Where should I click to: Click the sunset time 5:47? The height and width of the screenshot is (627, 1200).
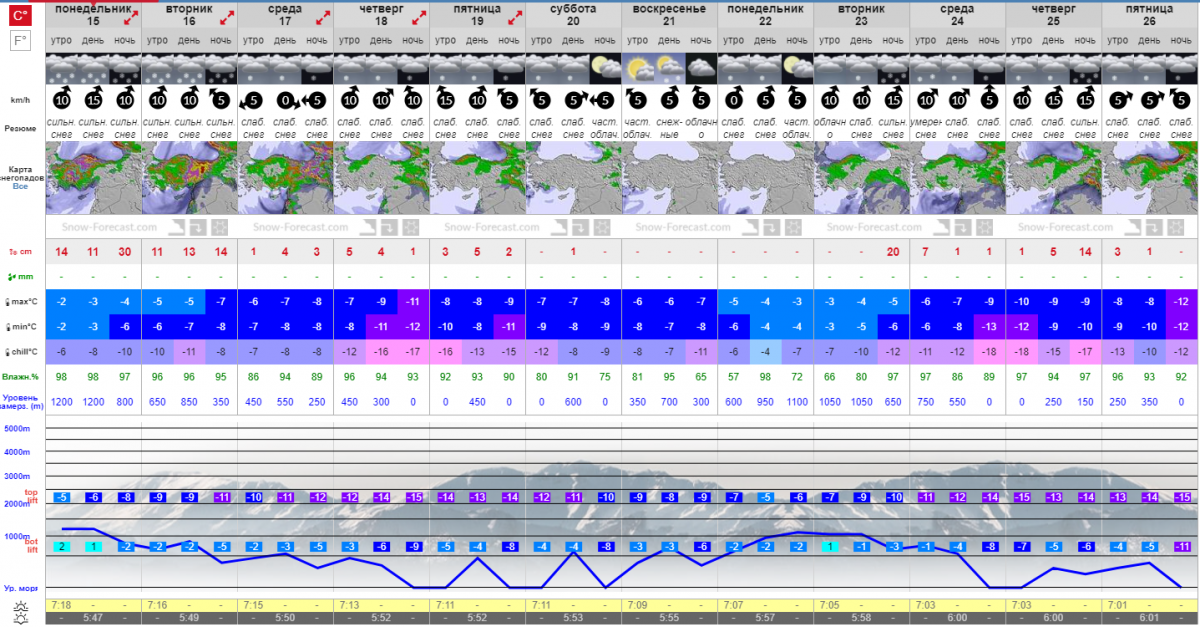point(93,619)
